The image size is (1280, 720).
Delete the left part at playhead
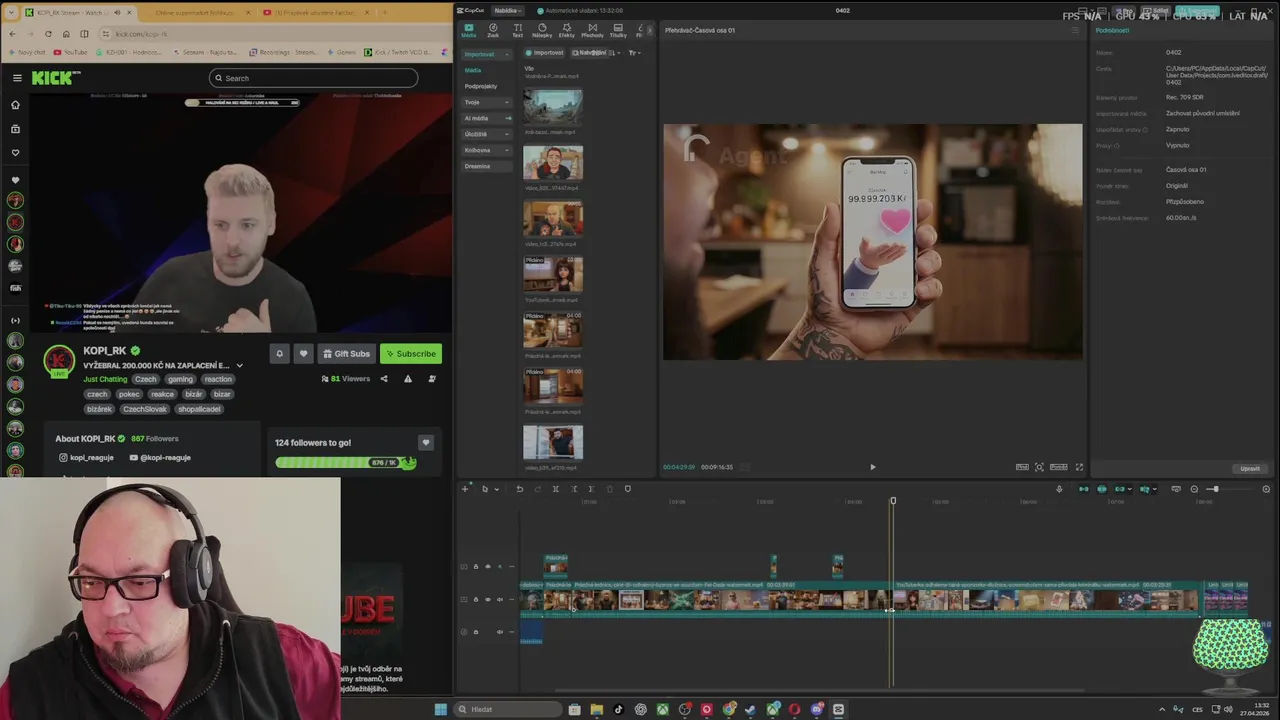(573, 489)
